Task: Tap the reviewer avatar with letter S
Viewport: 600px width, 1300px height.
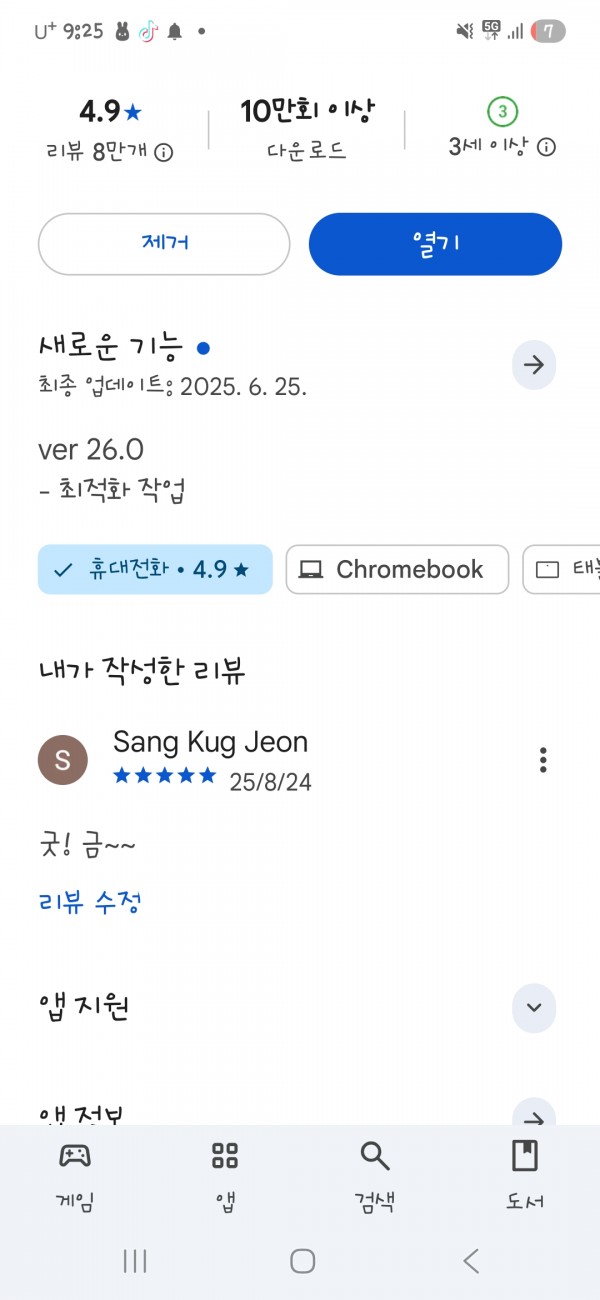Action: 62,760
